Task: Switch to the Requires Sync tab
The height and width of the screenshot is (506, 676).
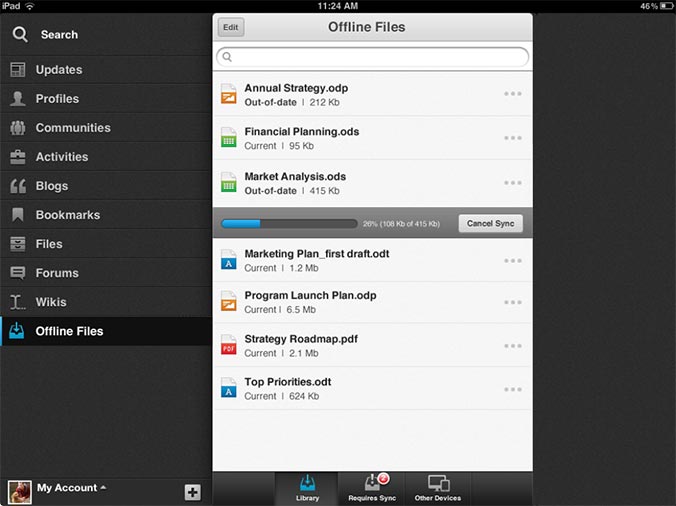Action: 372,488
